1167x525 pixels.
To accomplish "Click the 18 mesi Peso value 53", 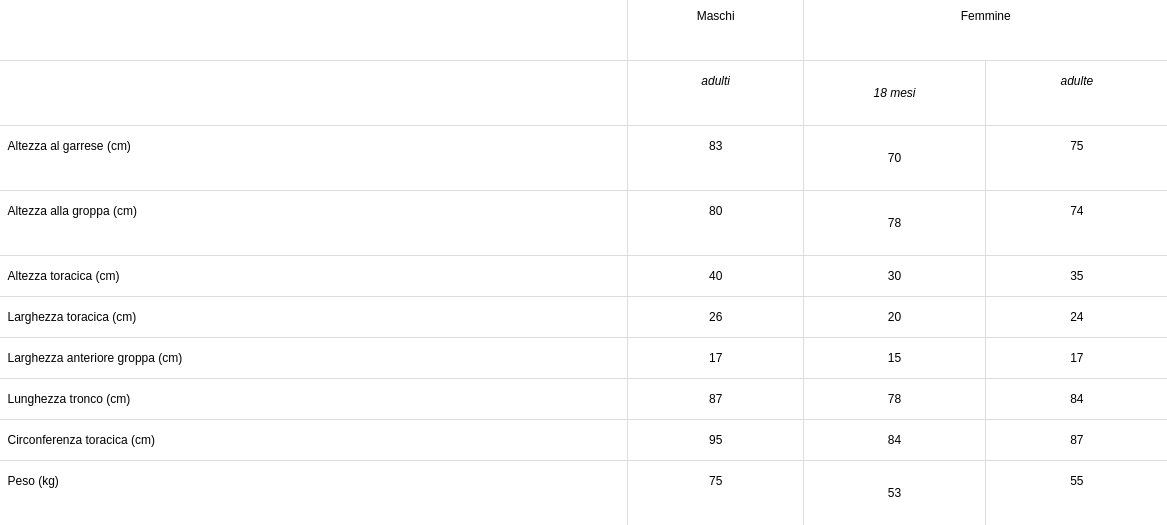I will point(894,493).
